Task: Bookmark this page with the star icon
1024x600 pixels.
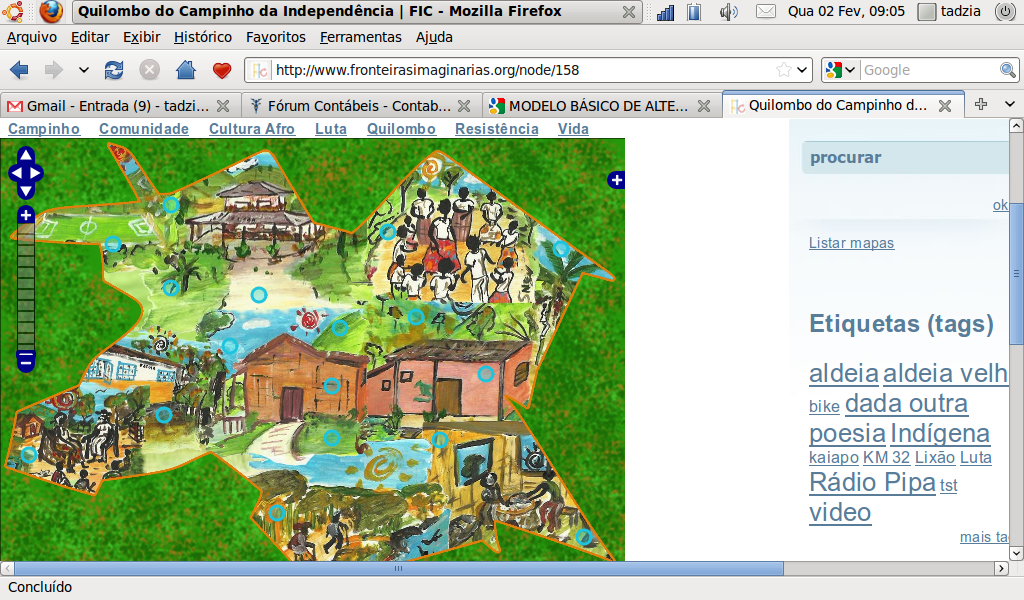Action: point(784,69)
